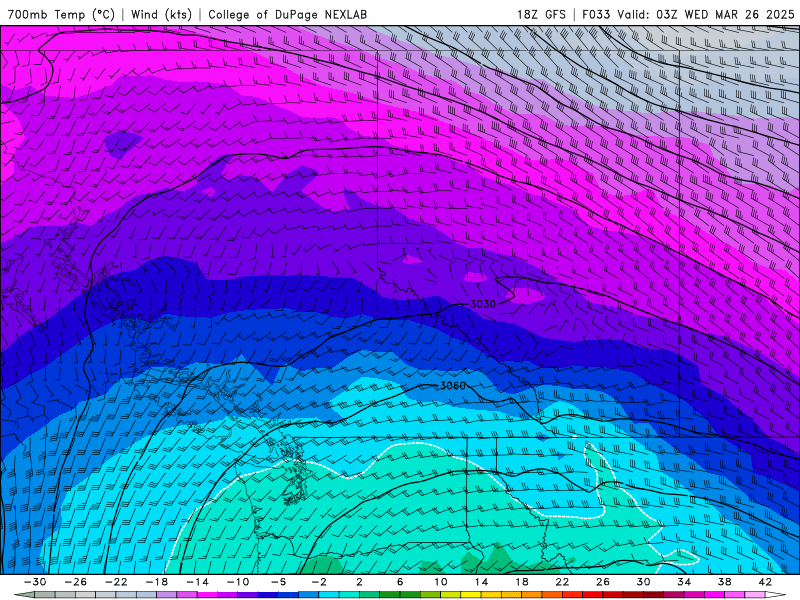This screenshot has height=600, width=800.
Task: Click the F033 forecast hour label
Action: tap(596, 14)
